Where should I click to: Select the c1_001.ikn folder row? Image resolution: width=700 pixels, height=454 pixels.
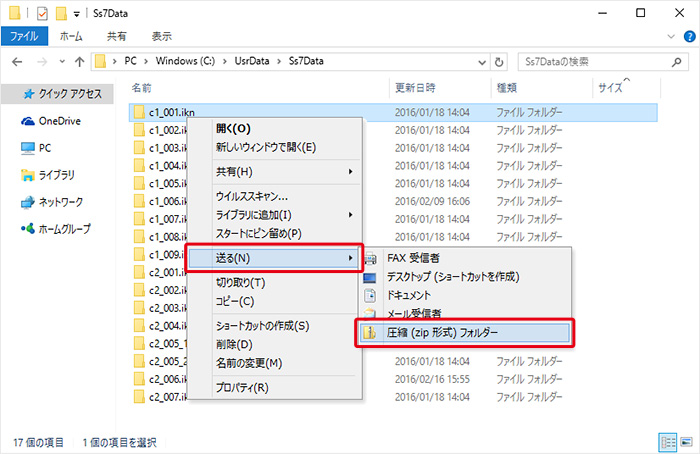[393, 112]
